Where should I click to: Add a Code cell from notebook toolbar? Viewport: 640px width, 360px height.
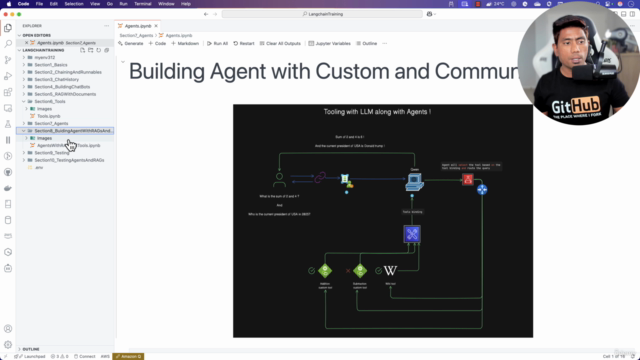[x=157, y=43]
